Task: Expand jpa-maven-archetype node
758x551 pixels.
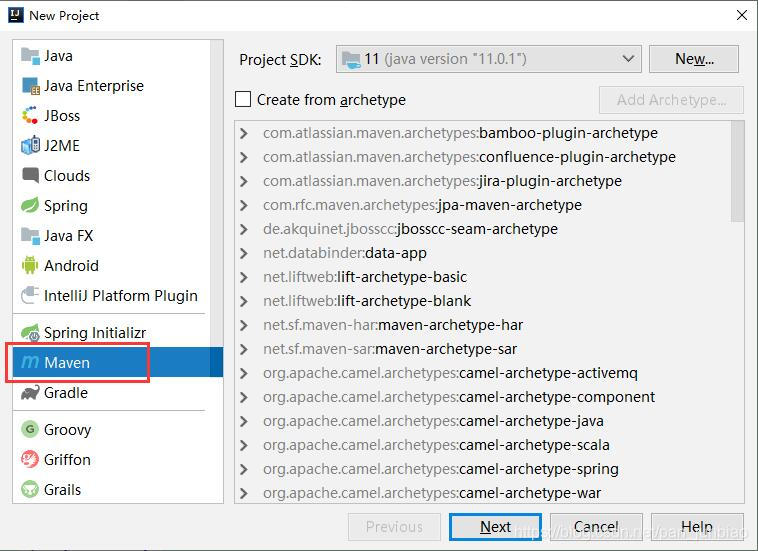Action: (x=244, y=205)
